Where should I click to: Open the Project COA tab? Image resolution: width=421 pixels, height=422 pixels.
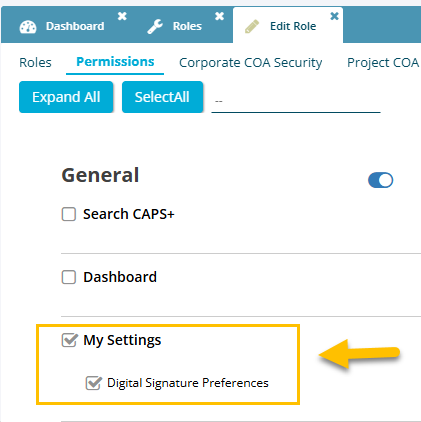click(x=384, y=63)
